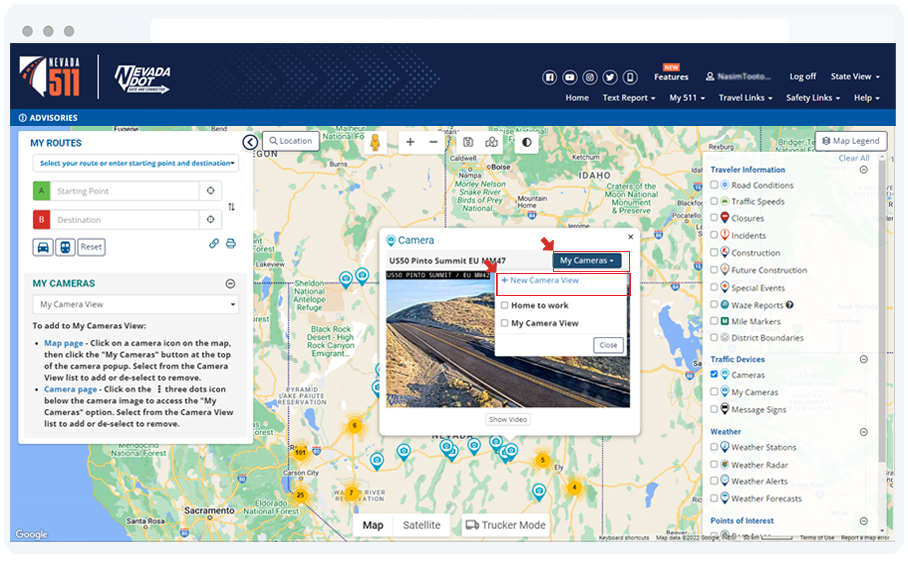Click the Log off link
This screenshot has width=908, height=582.
(803, 76)
